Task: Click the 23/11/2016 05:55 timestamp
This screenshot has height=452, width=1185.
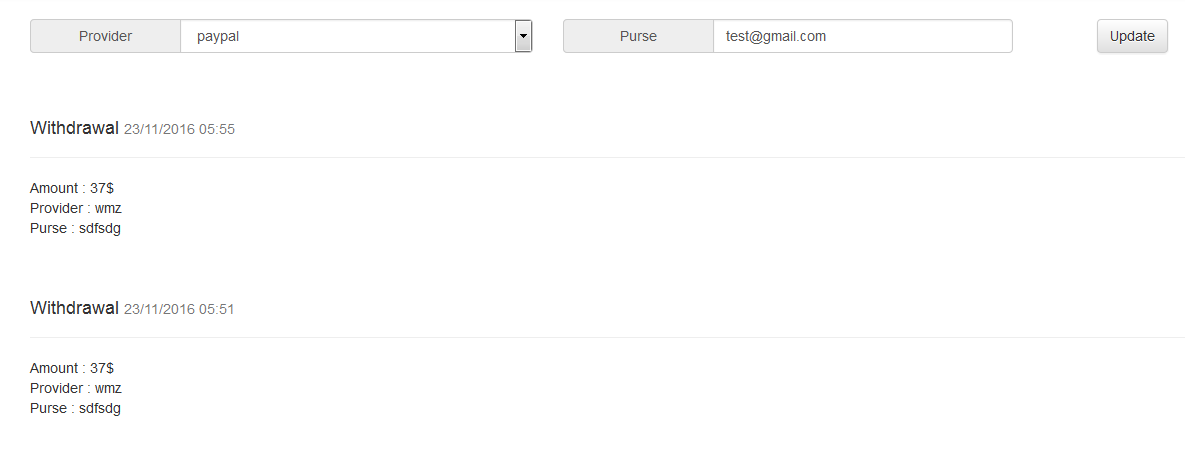Action: tap(179, 129)
